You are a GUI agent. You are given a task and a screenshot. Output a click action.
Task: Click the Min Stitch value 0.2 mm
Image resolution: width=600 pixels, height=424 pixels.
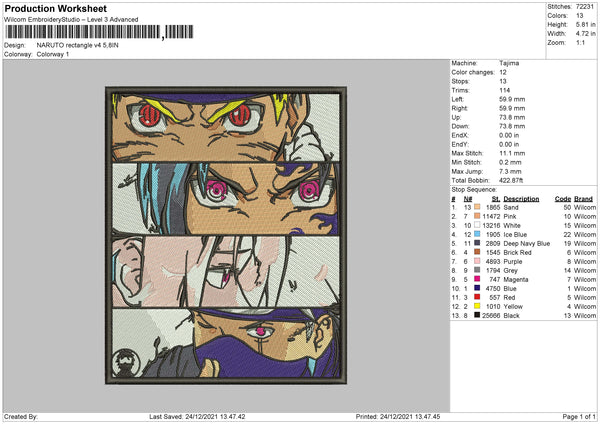(x=510, y=162)
